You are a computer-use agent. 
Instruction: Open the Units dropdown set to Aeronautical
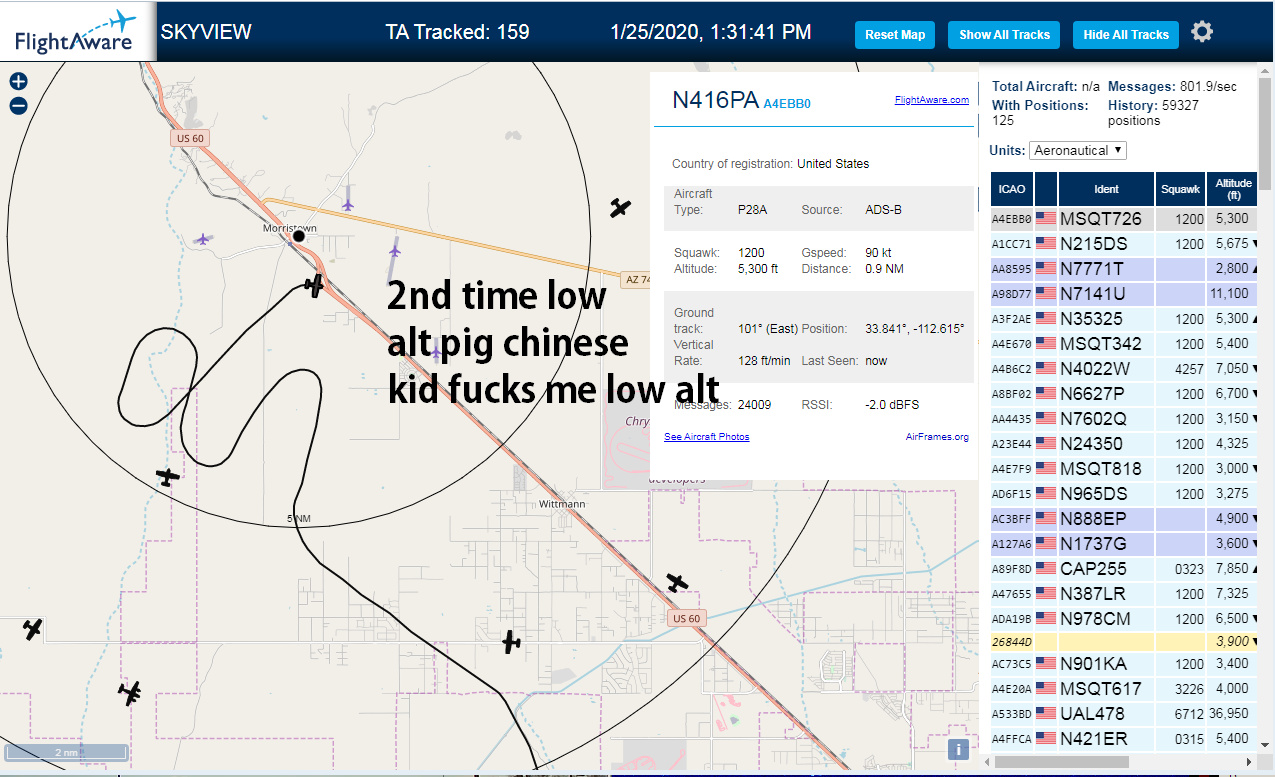click(1078, 150)
